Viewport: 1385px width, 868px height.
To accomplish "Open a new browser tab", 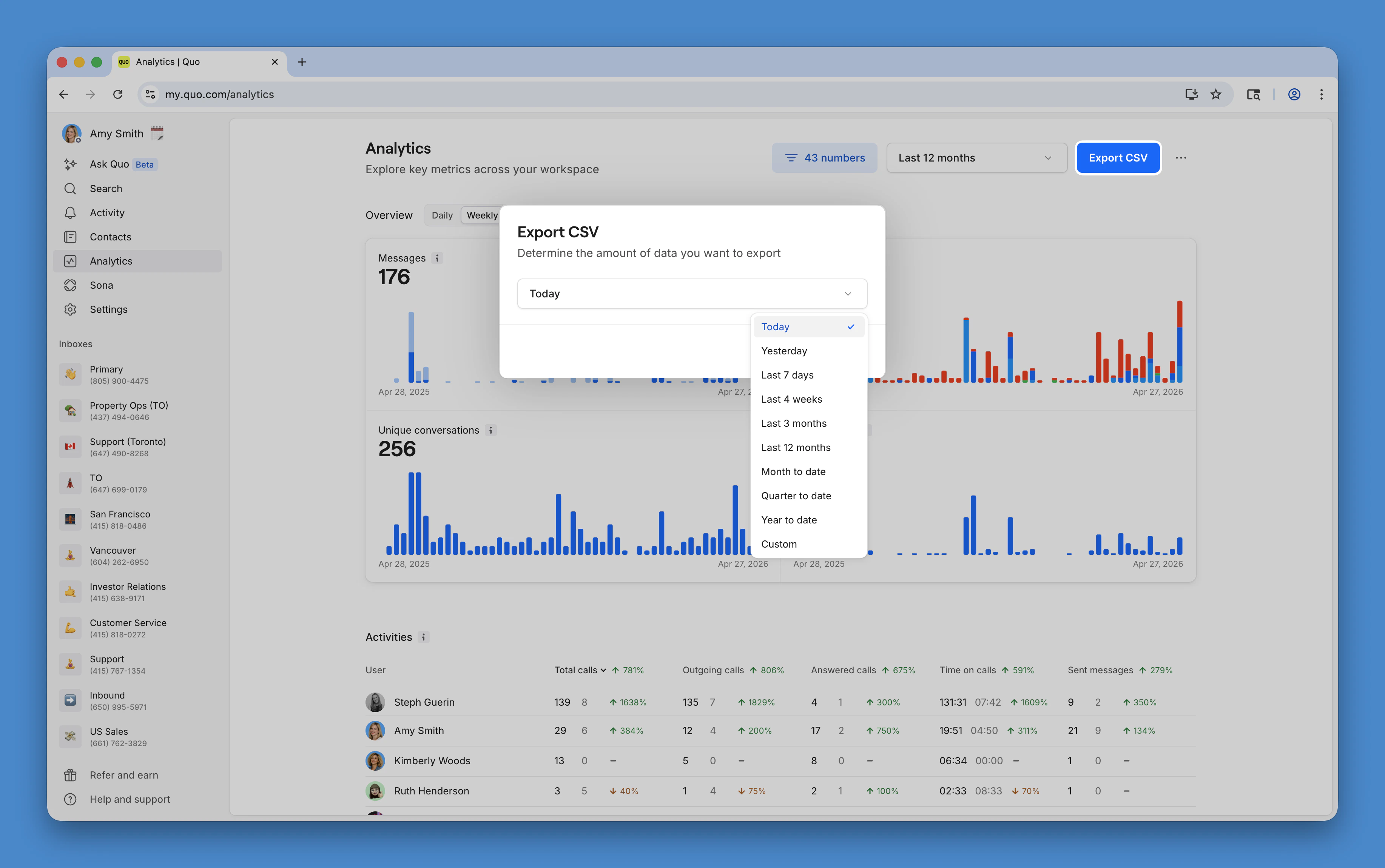I will point(302,62).
